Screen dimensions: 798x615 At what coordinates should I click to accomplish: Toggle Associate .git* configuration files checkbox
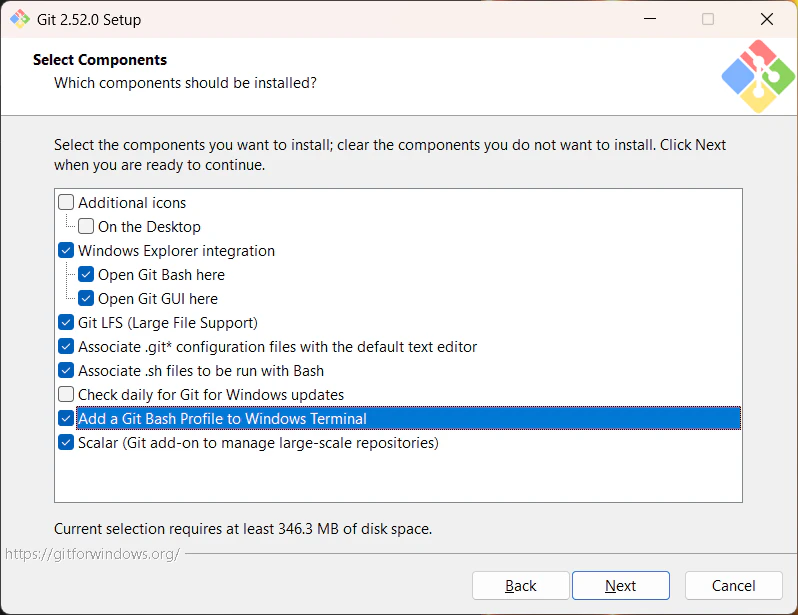(x=66, y=346)
